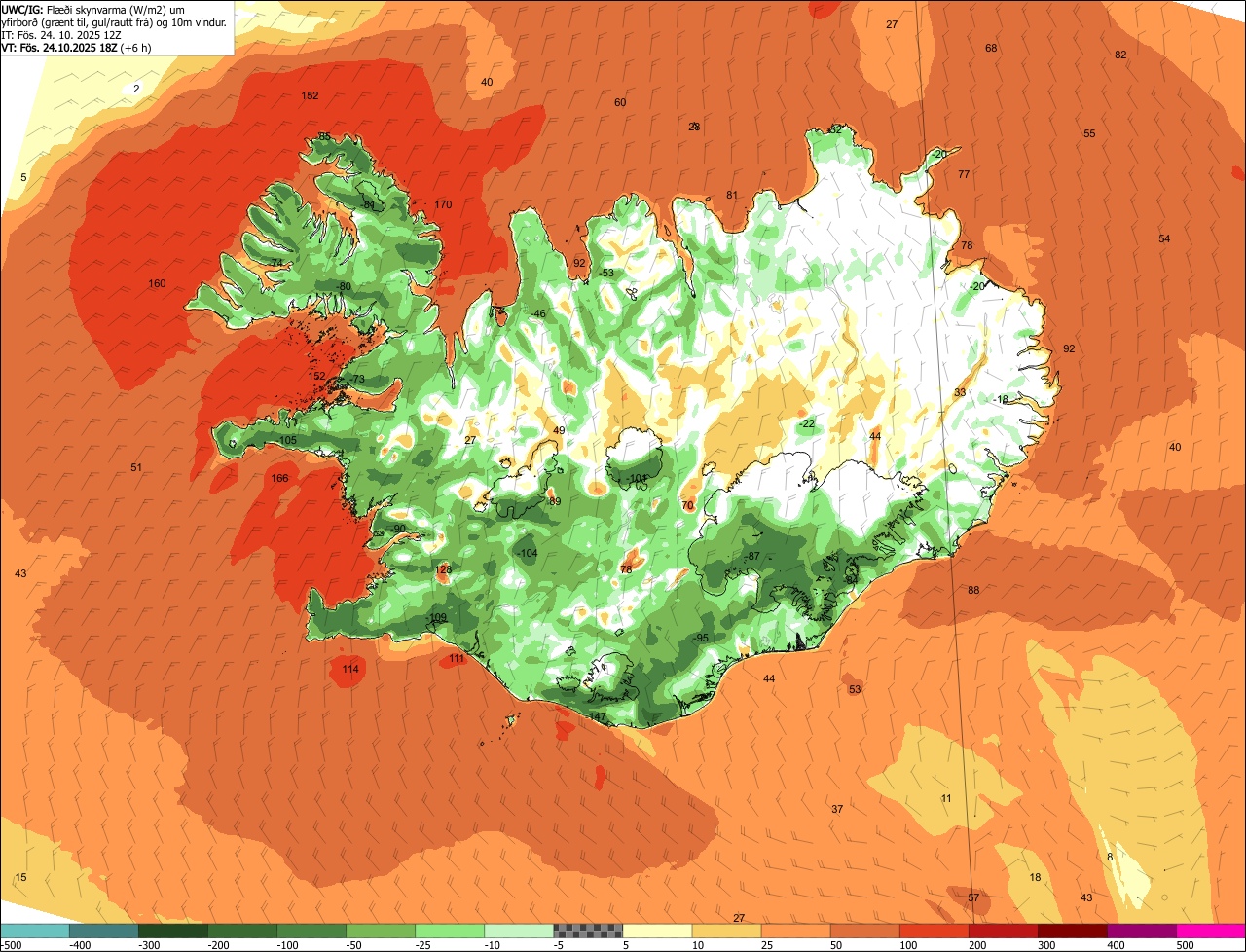Image resolution: width=1246 pixels, height=952 pixels.
Task: Select the map value '-101'
Action: (638, 478)
